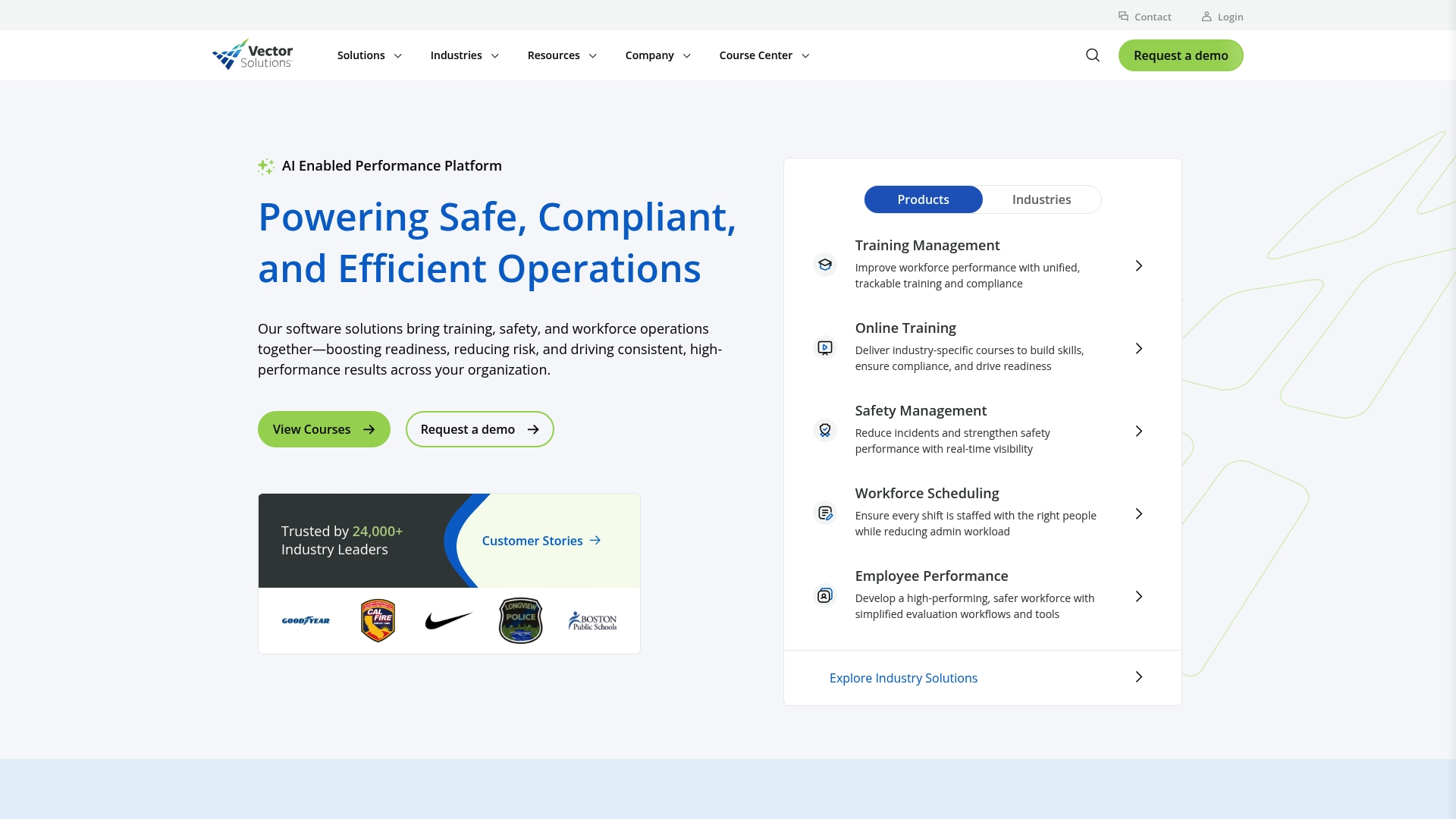This screenshot has height=819, width=1456.
Task: Click the Contact icon at the top
Action: click(1123, 16)
